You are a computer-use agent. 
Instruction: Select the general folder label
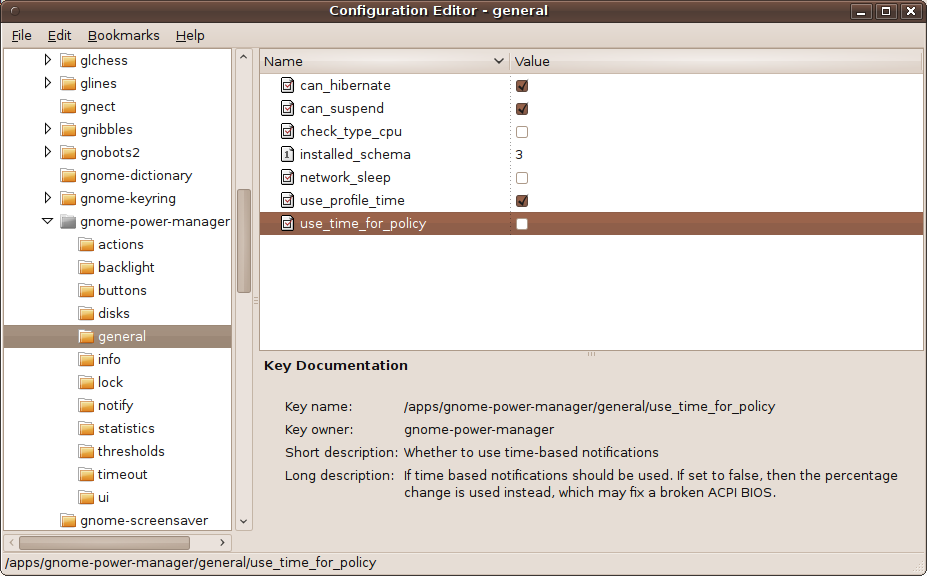tap(122, 336)
